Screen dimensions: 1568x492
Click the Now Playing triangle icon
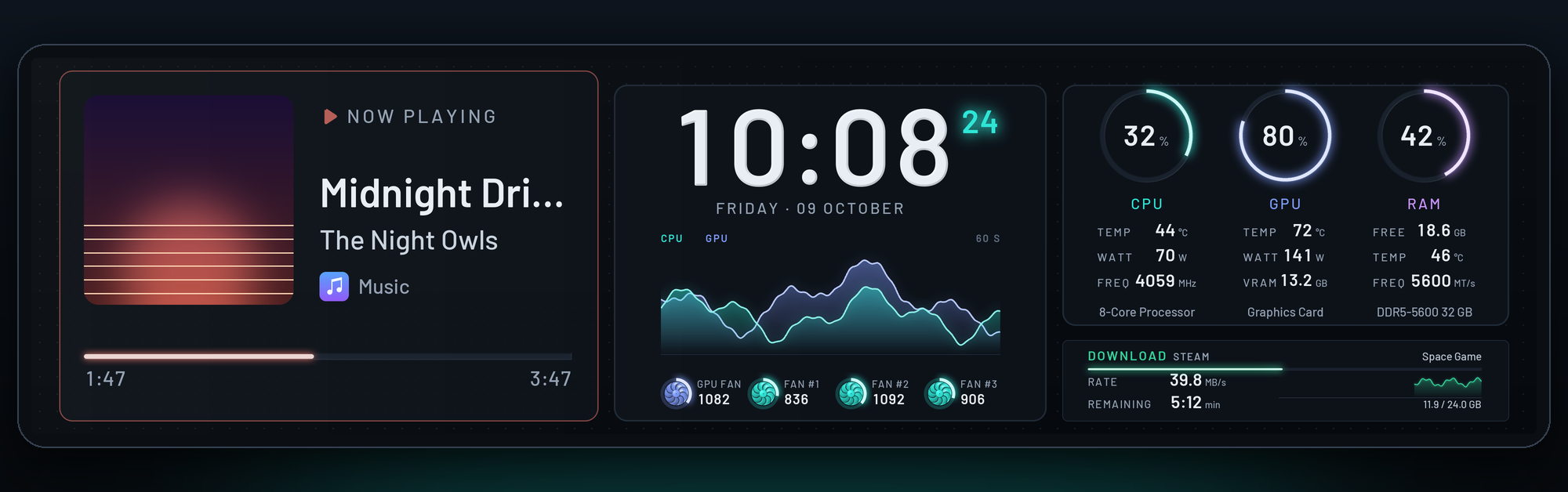[x=330, y=117]
